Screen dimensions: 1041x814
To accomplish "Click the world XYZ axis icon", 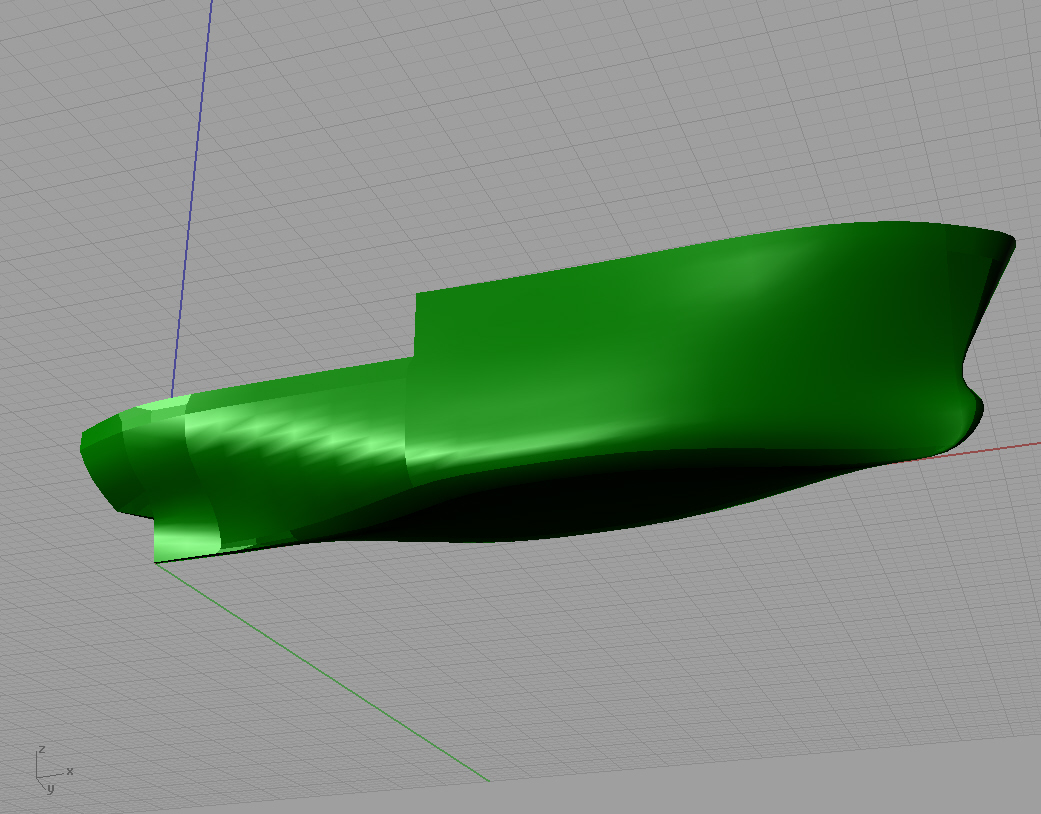I will (x=53, y=770).
